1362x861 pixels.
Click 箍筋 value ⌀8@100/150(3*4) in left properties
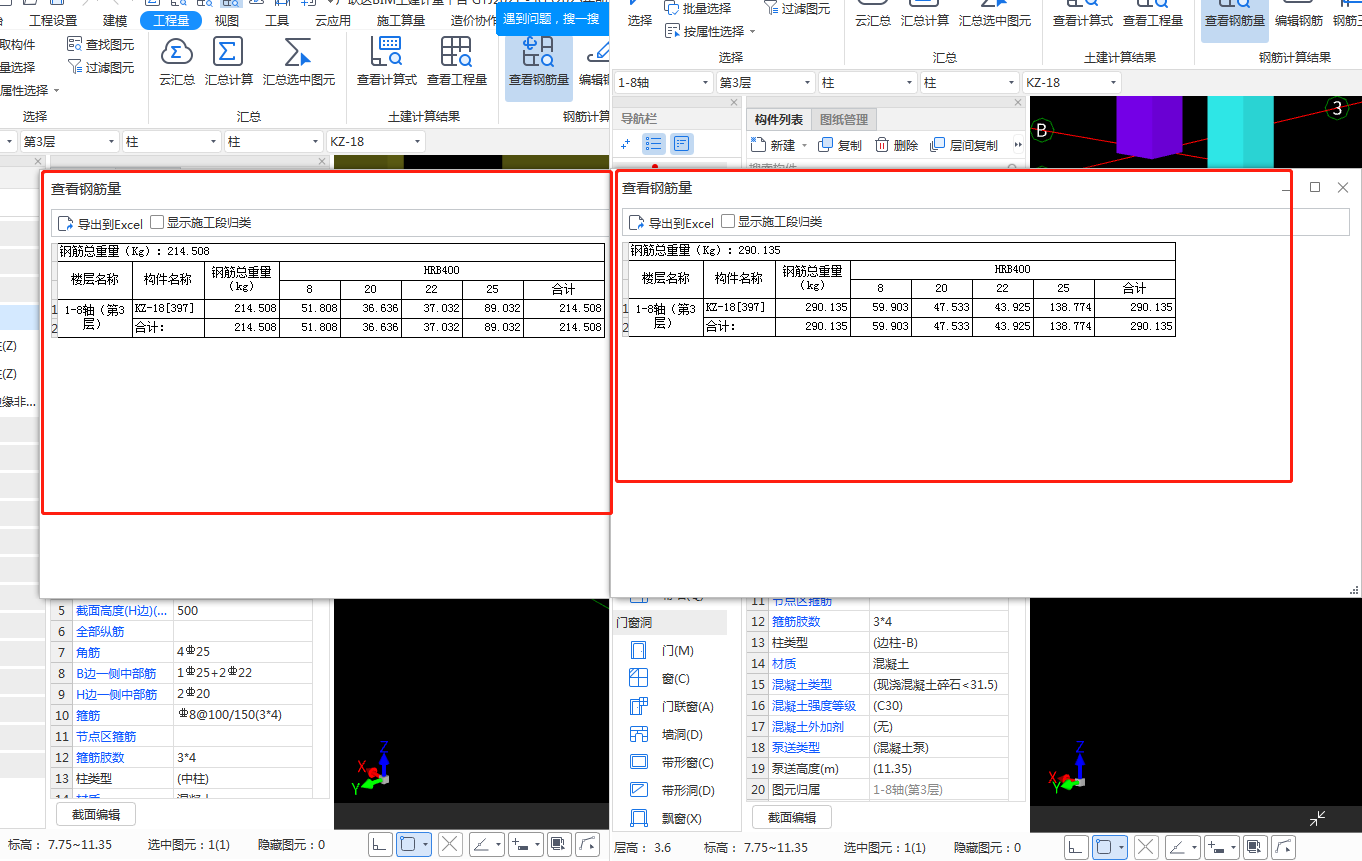click(243, 716)
